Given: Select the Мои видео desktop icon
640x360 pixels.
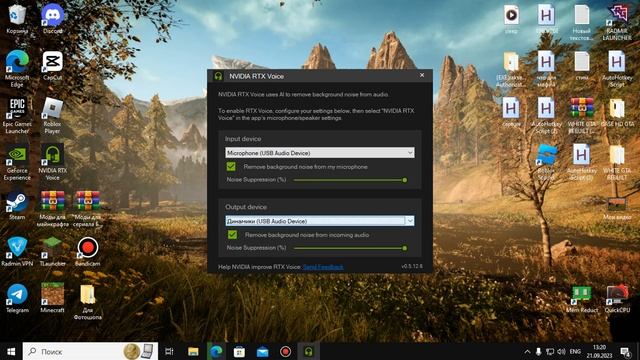Looking at the screenshot, I should coord(617,208).
